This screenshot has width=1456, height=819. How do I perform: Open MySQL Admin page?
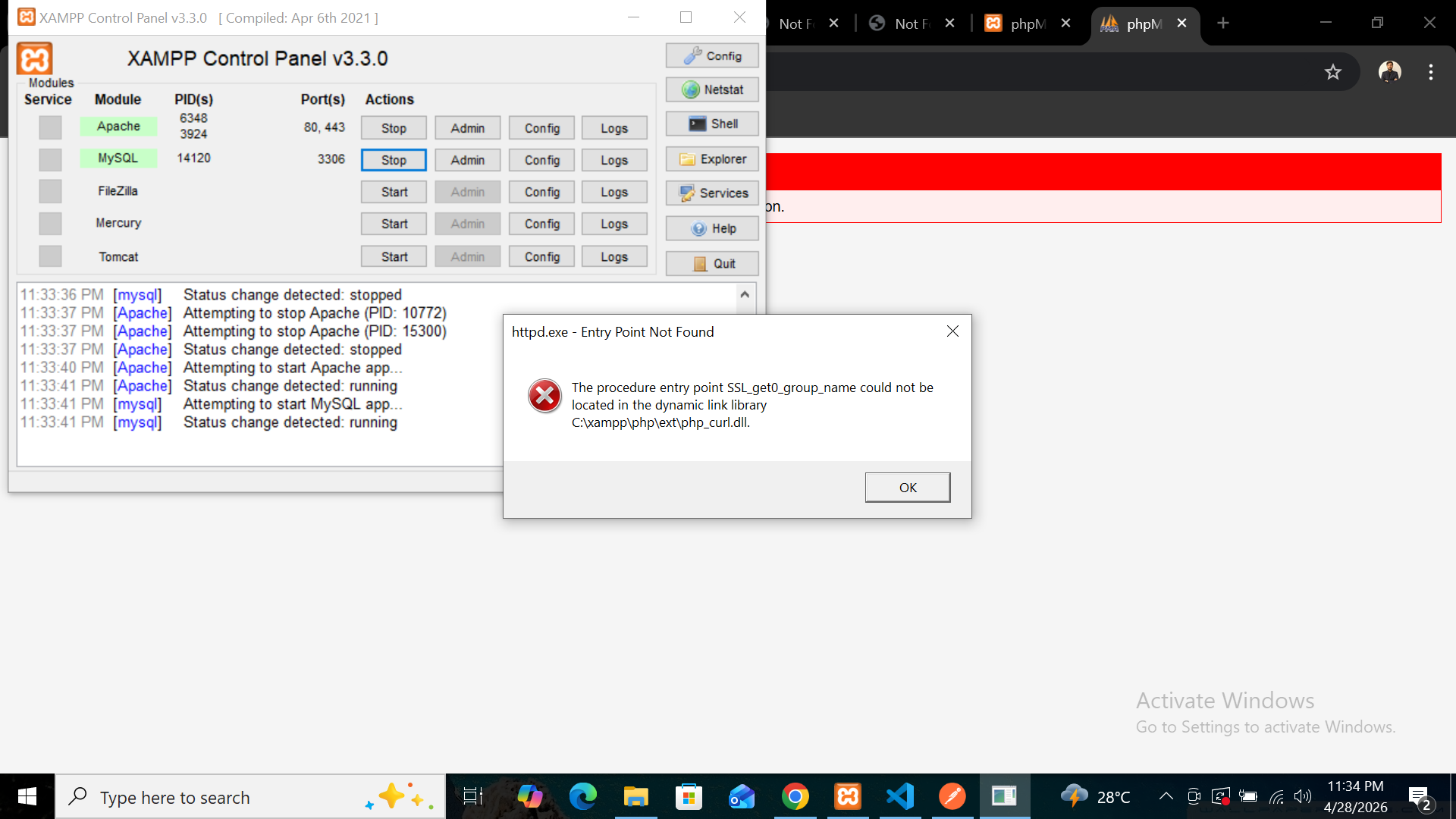click(467, 160)
